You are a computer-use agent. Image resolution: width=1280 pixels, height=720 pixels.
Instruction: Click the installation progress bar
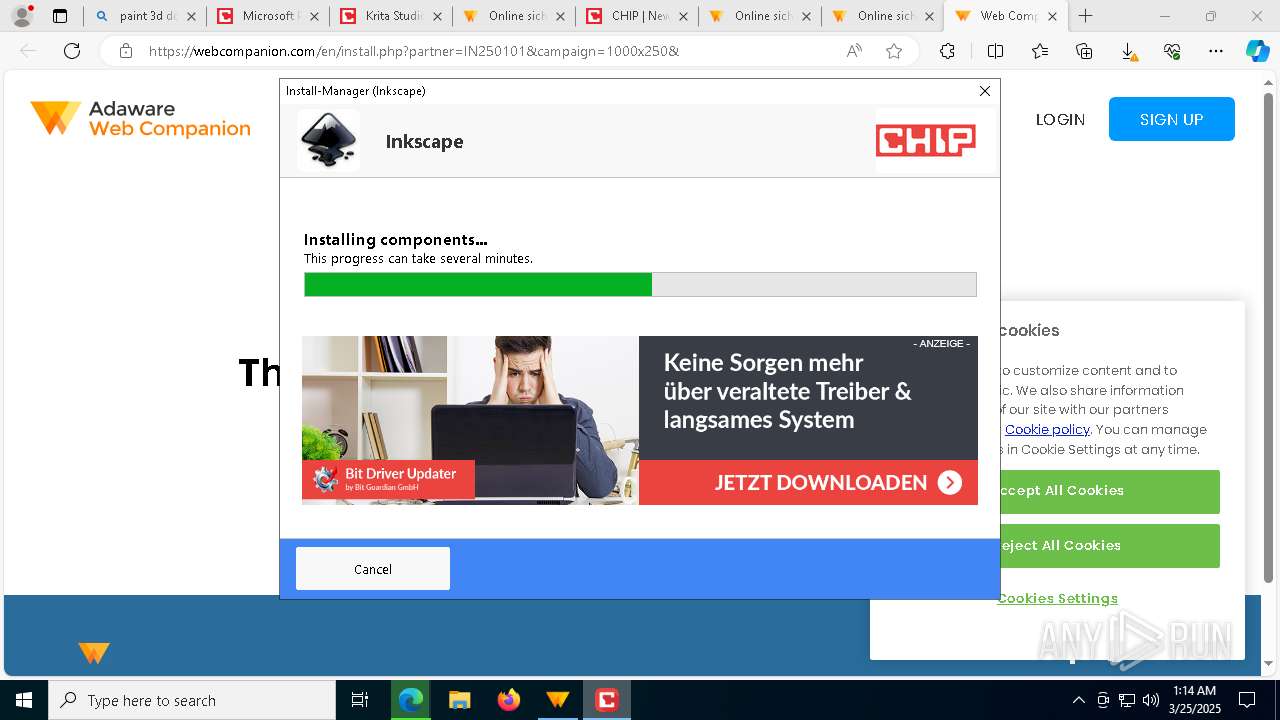click(x=640, y=285)
